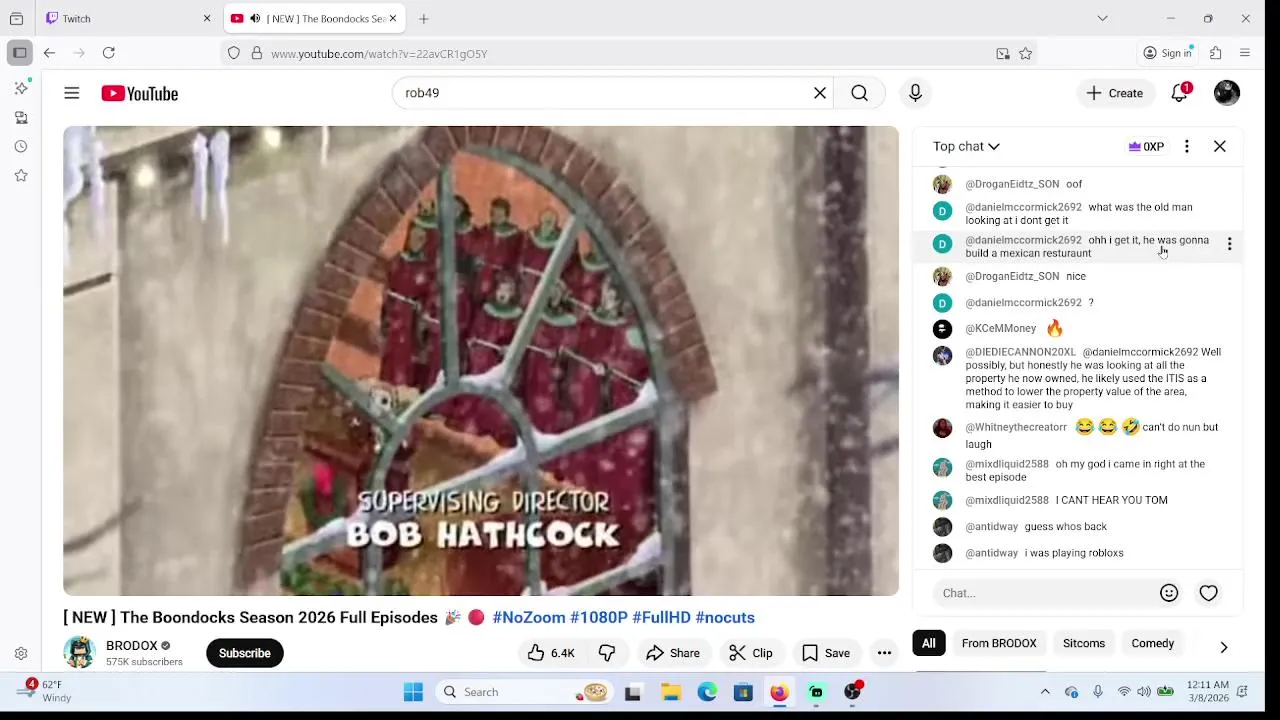Open @DIEDIECANNON20XL chat author name

pyautogui.click(x=1021, y=352)
